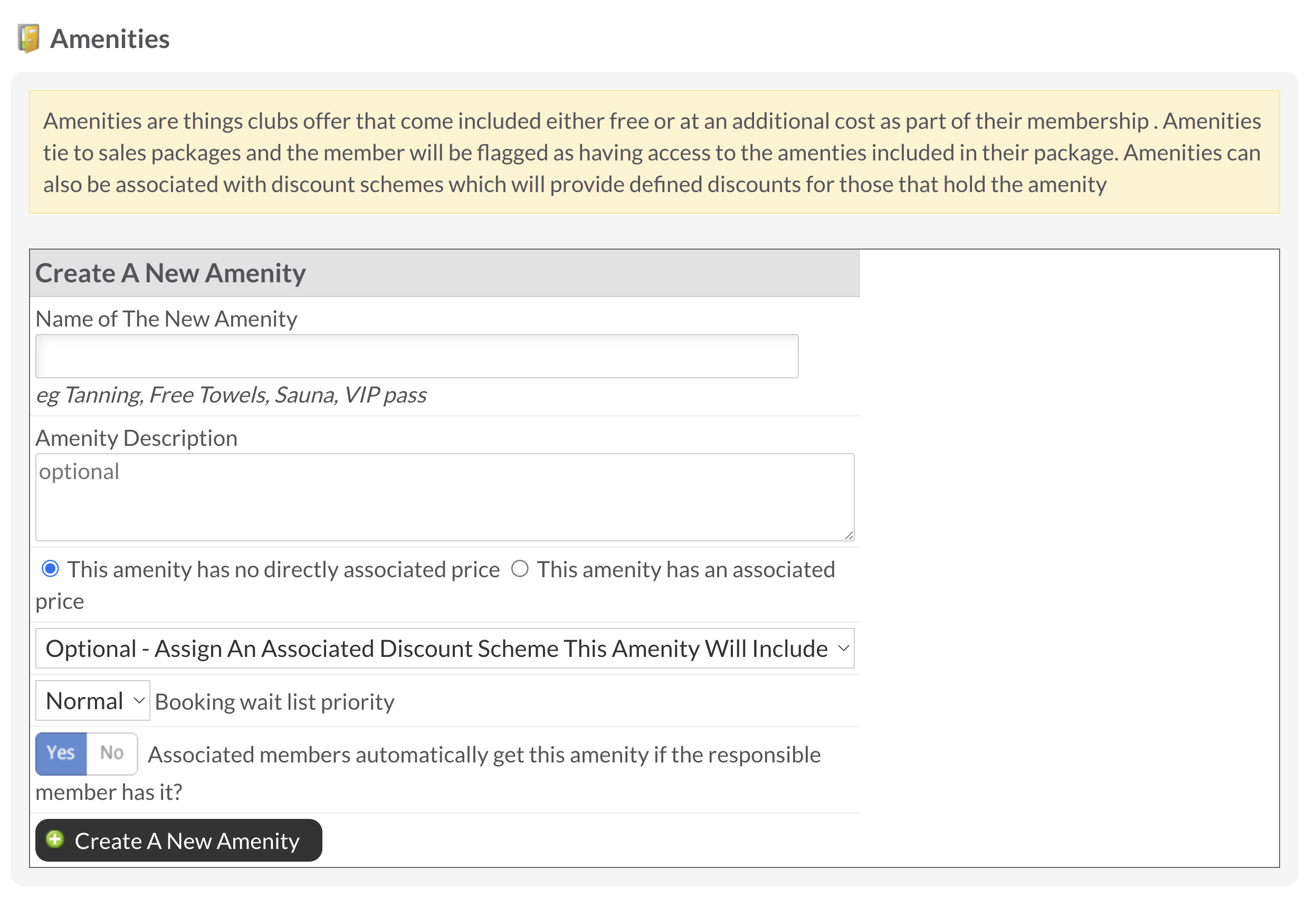Click into the Amenity Description textarea
This screenshot has width=1316, height=897.
click(445, 497)
